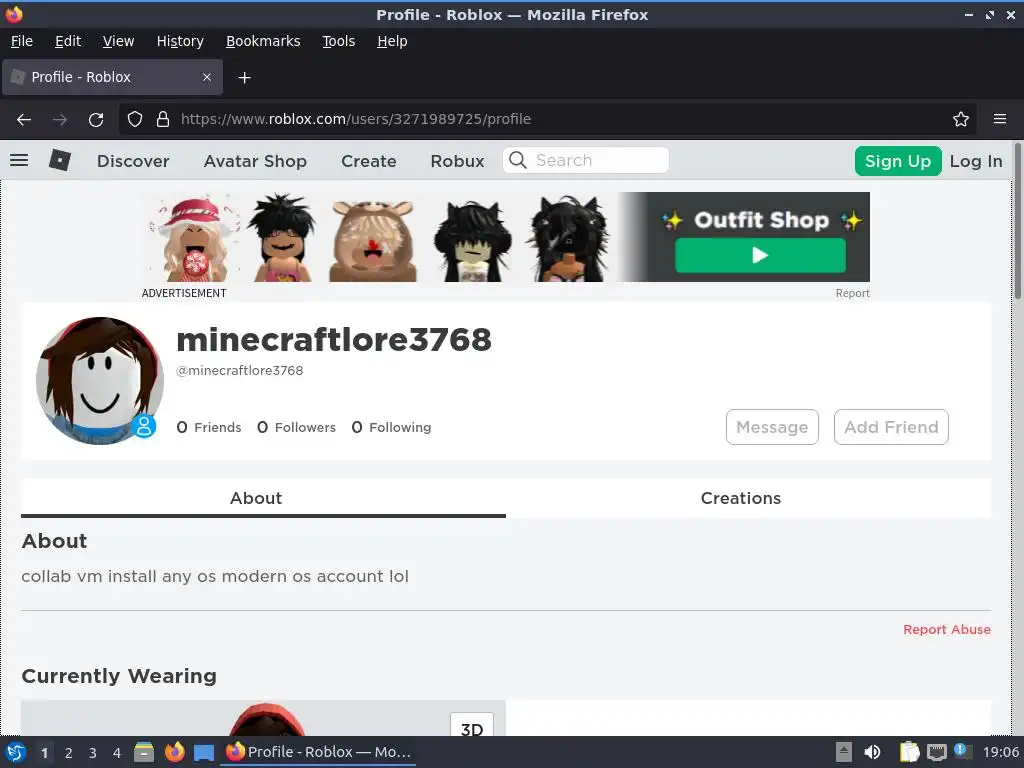Viewport: 1024px width, 768px height.
Task: Open the File menu
Action: point(22,41)
